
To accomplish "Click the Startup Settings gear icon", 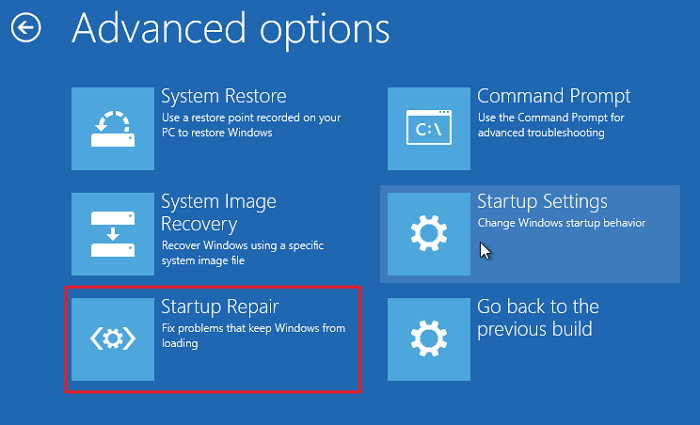I will [x=429, y=234].
